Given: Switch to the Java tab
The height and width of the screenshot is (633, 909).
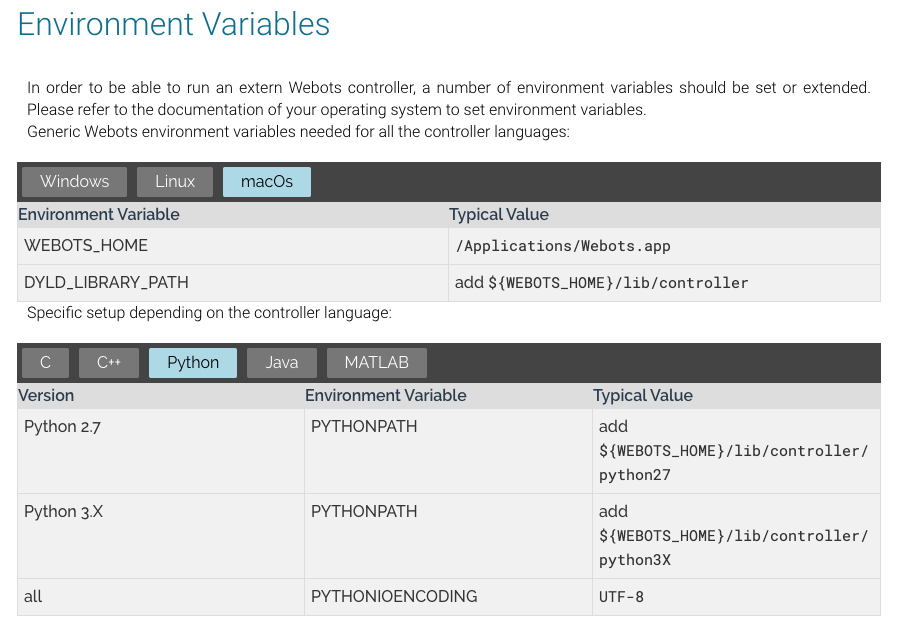Looking at the screenshot, I should click(282, 363).
